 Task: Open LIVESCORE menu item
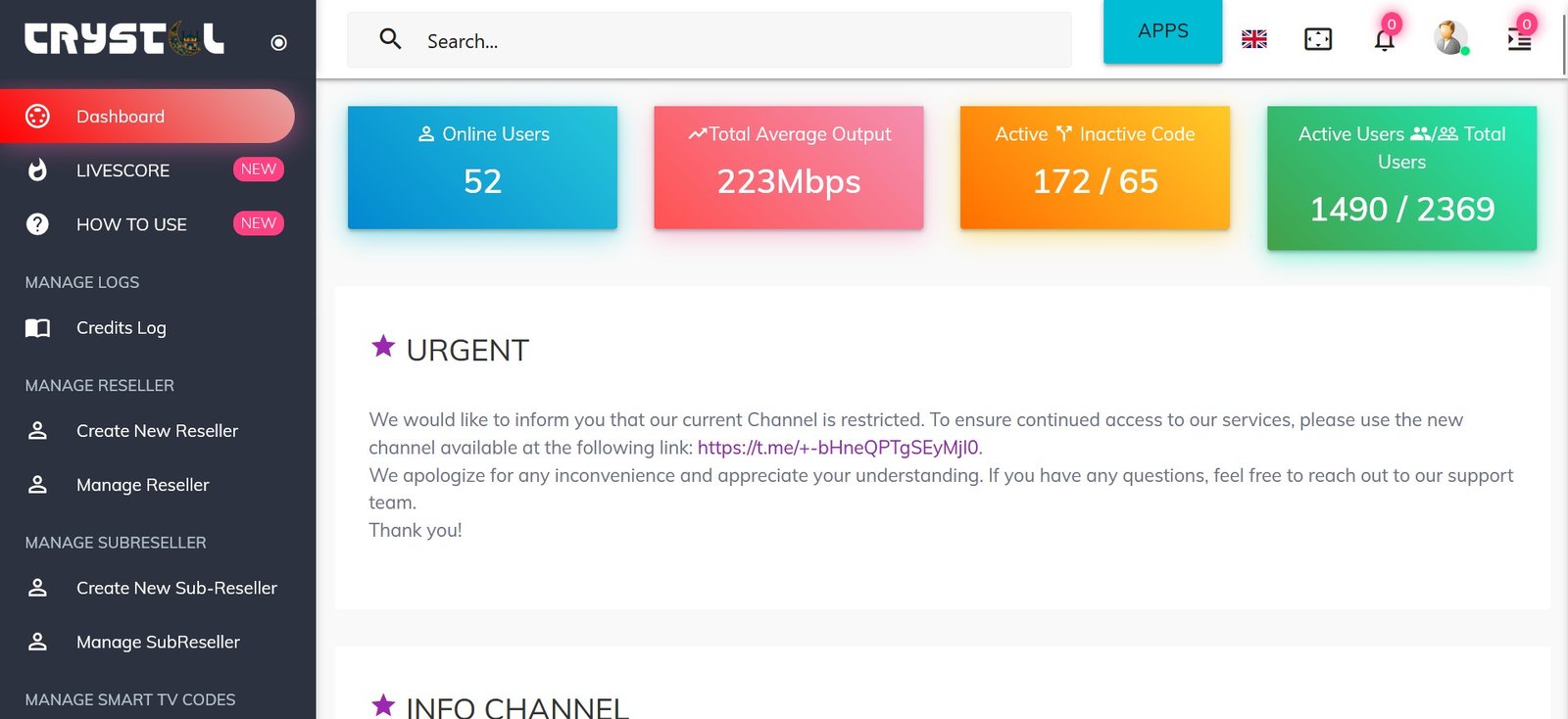tap(122, 170)
